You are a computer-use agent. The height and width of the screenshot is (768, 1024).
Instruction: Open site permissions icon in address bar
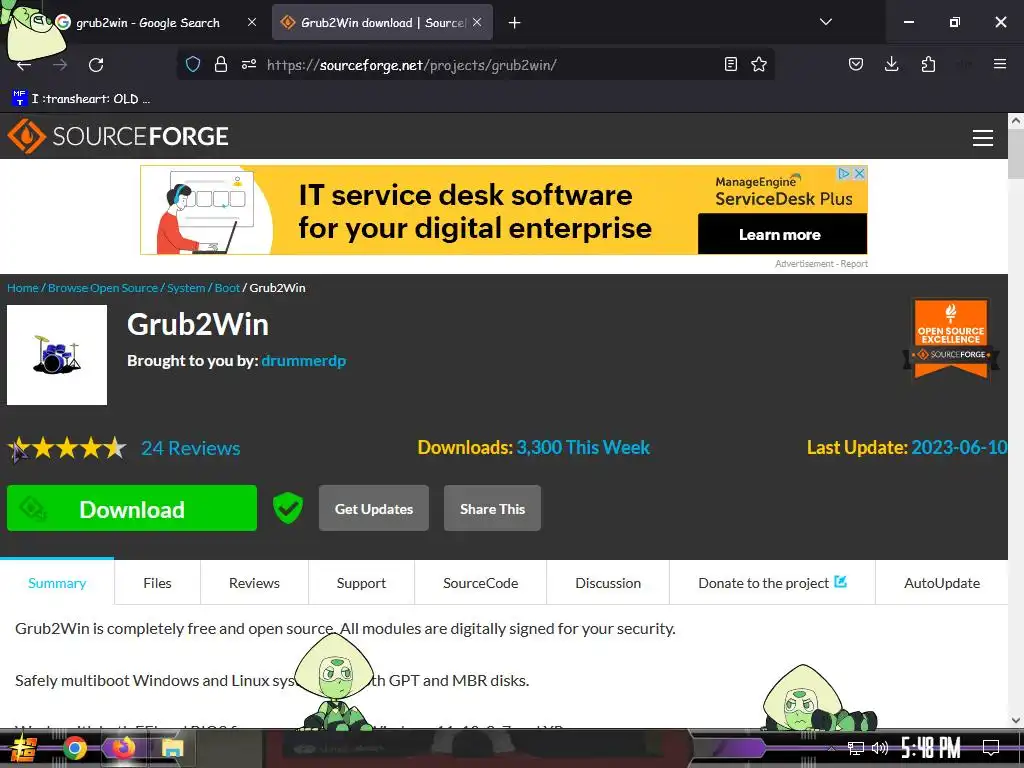(249, 64)
